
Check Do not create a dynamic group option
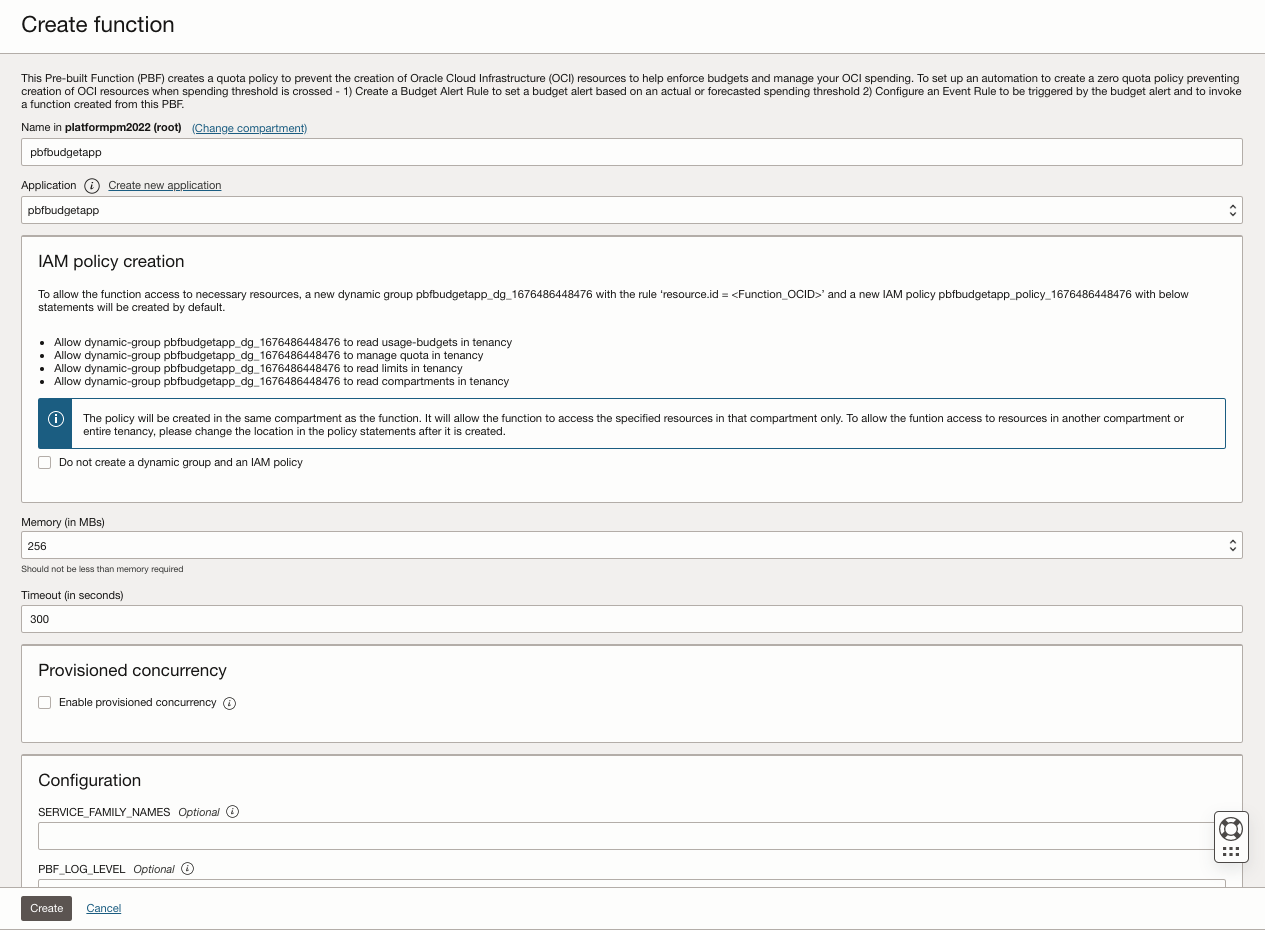tap(44, 462)
